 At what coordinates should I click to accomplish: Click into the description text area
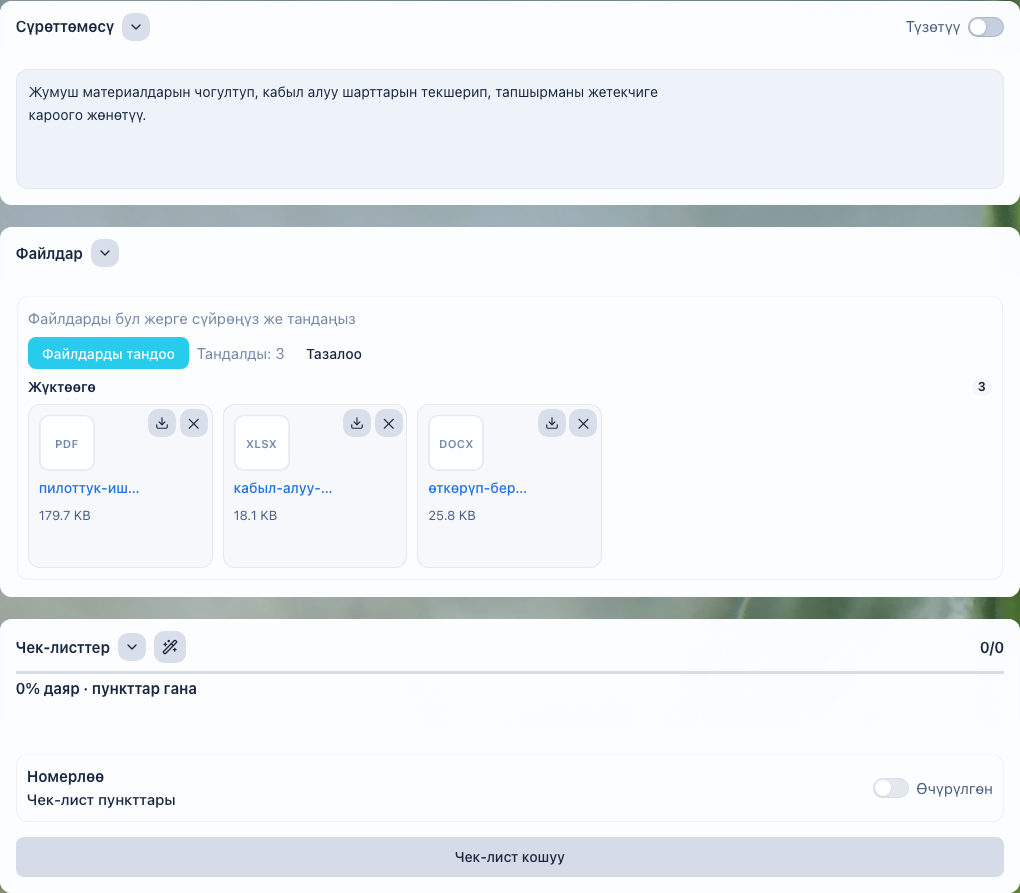pyautogui.click(x=510, y=129)
